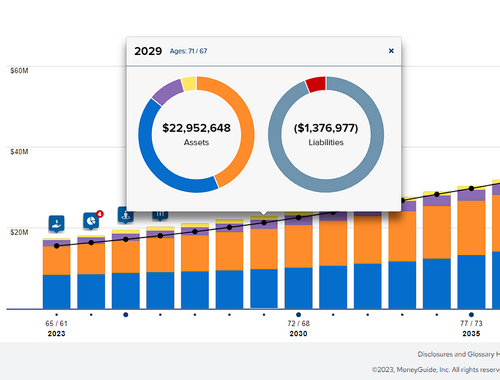Click the $20M axis label
The height and width of the screenshot is (380, 500).
19,232
